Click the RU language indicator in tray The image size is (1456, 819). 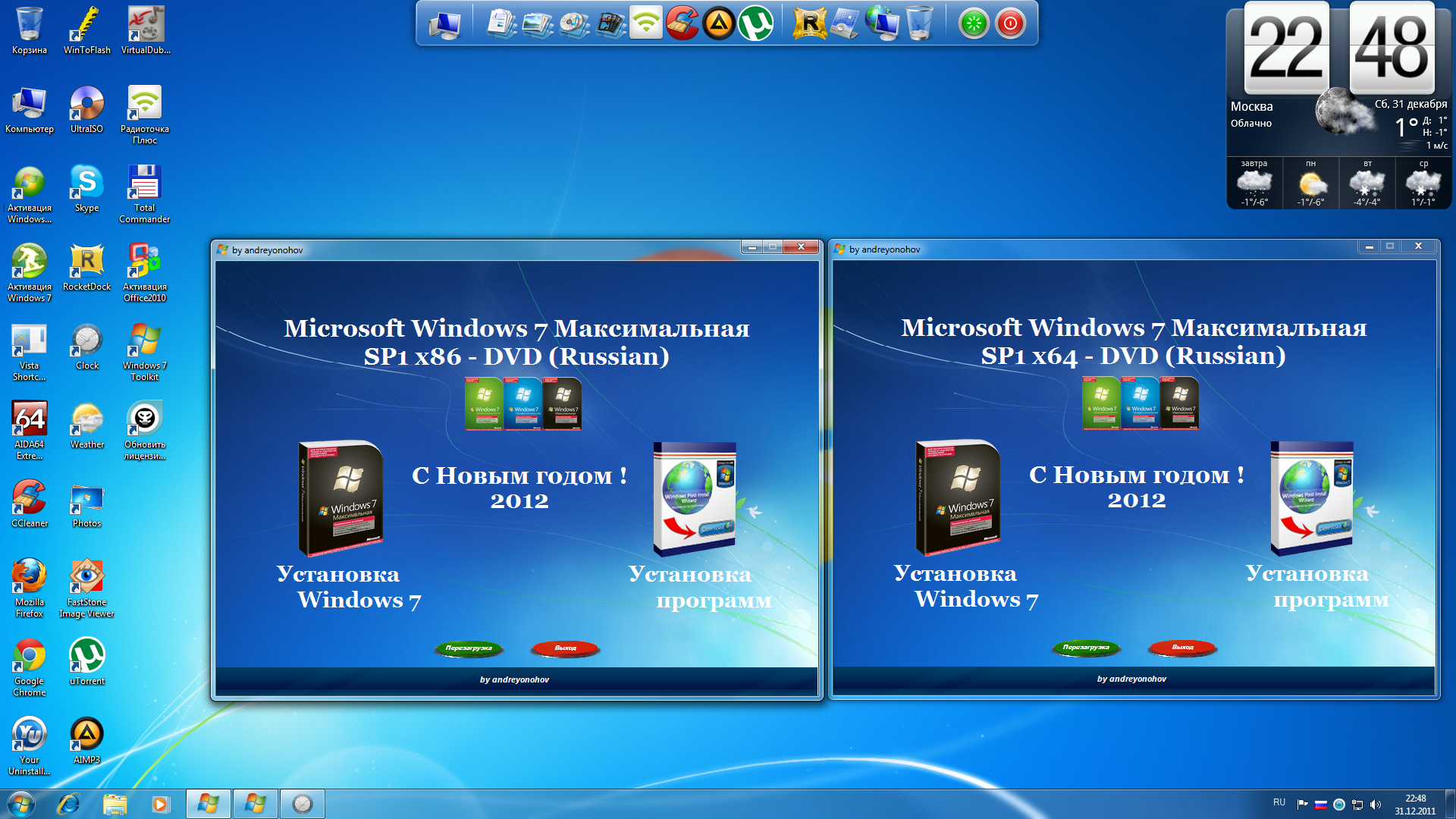pos(1279,802)
